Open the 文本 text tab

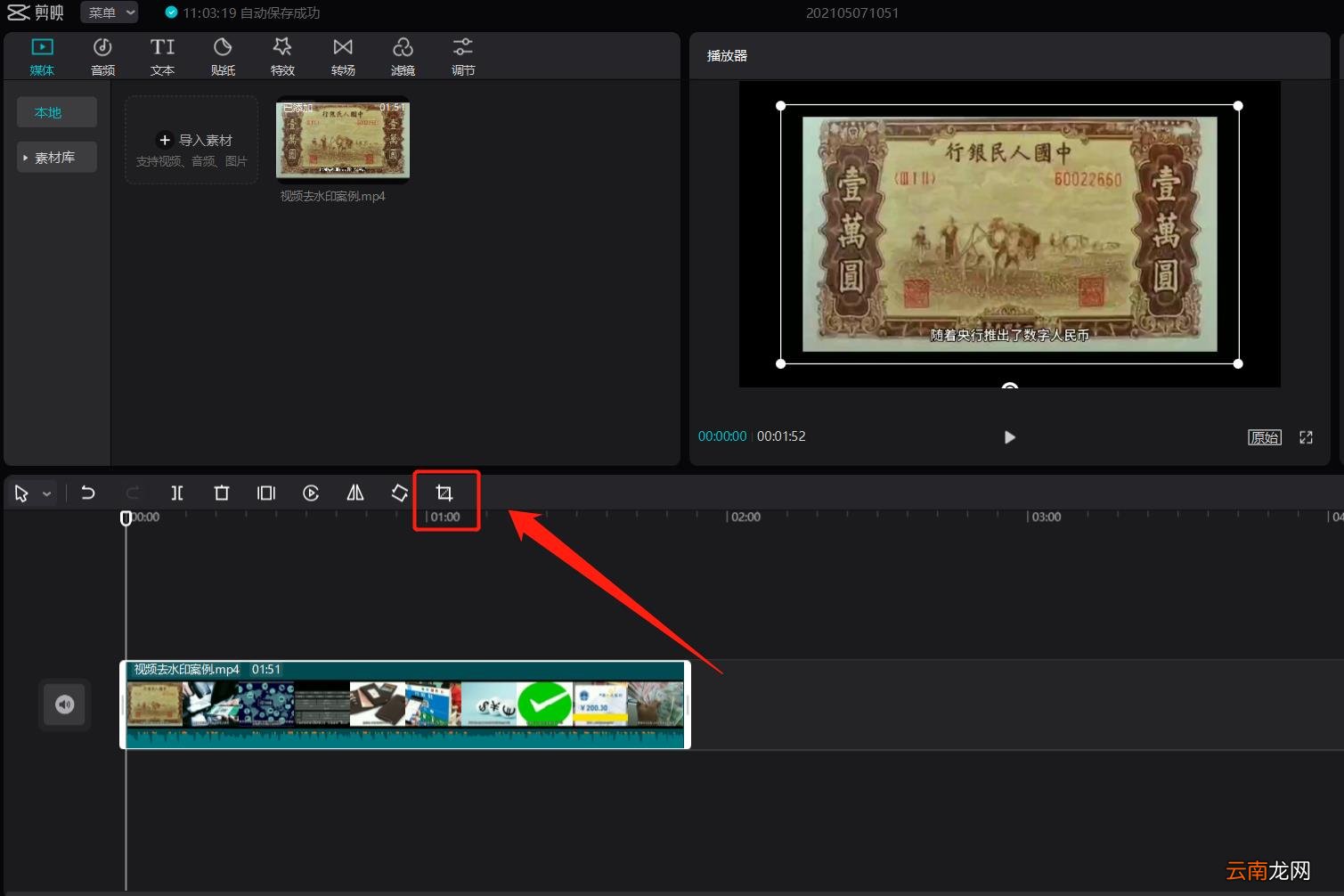(162, 56)
